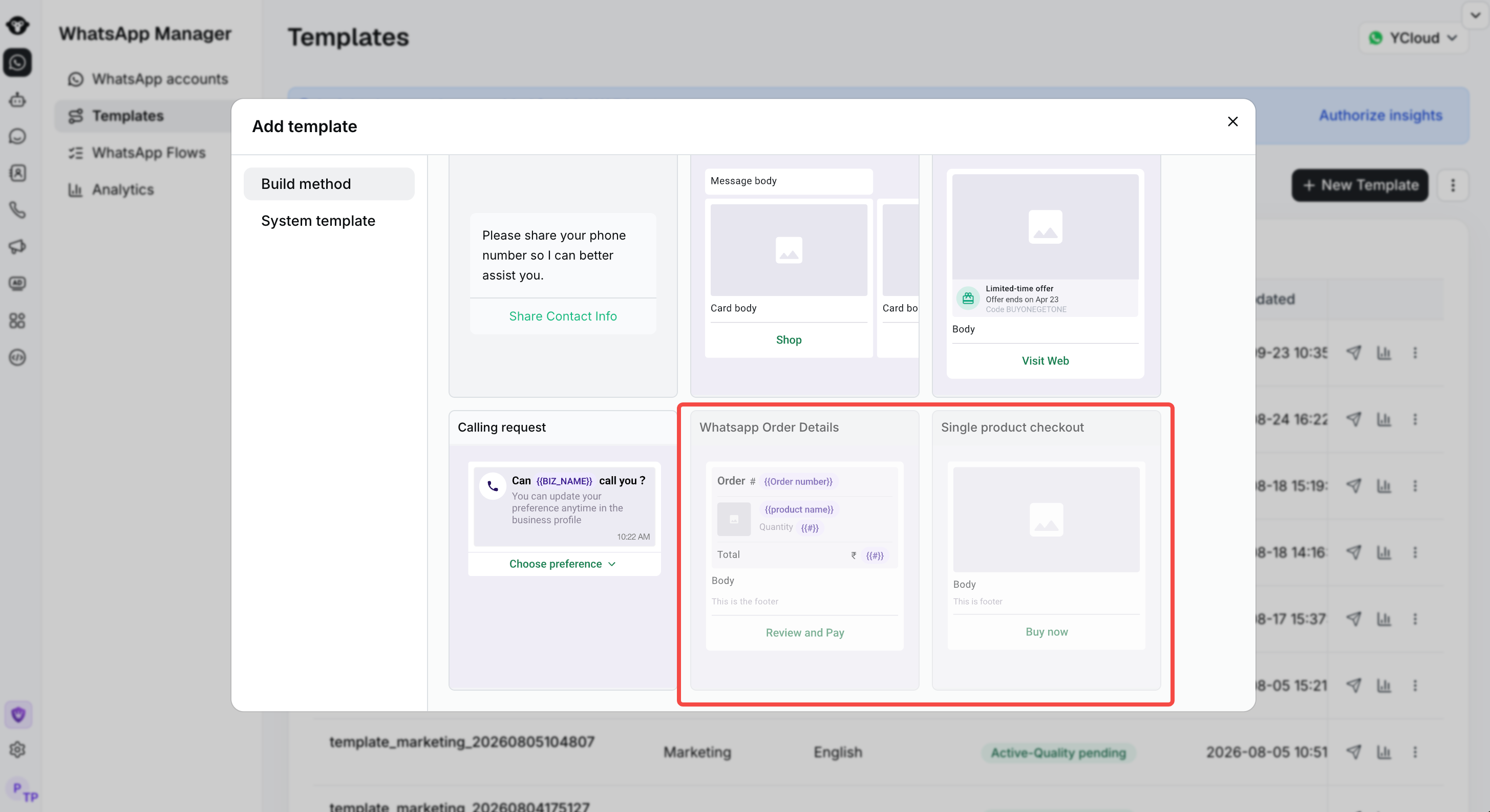Open WhatsApp accounts in the sidebar
The image size is (1490, 812).
(x=148, y=79)
